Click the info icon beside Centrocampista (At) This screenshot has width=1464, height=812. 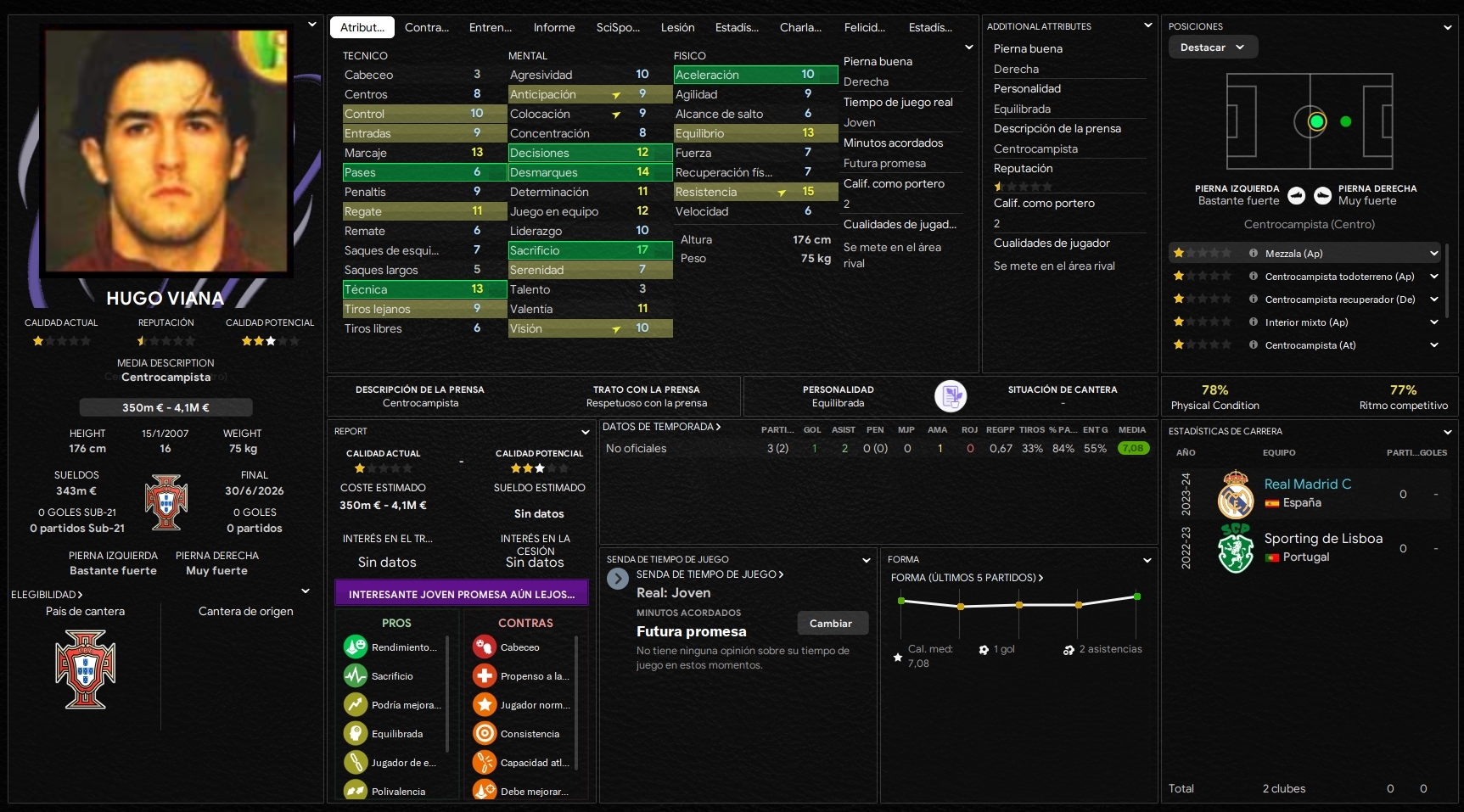[1254, 345]
